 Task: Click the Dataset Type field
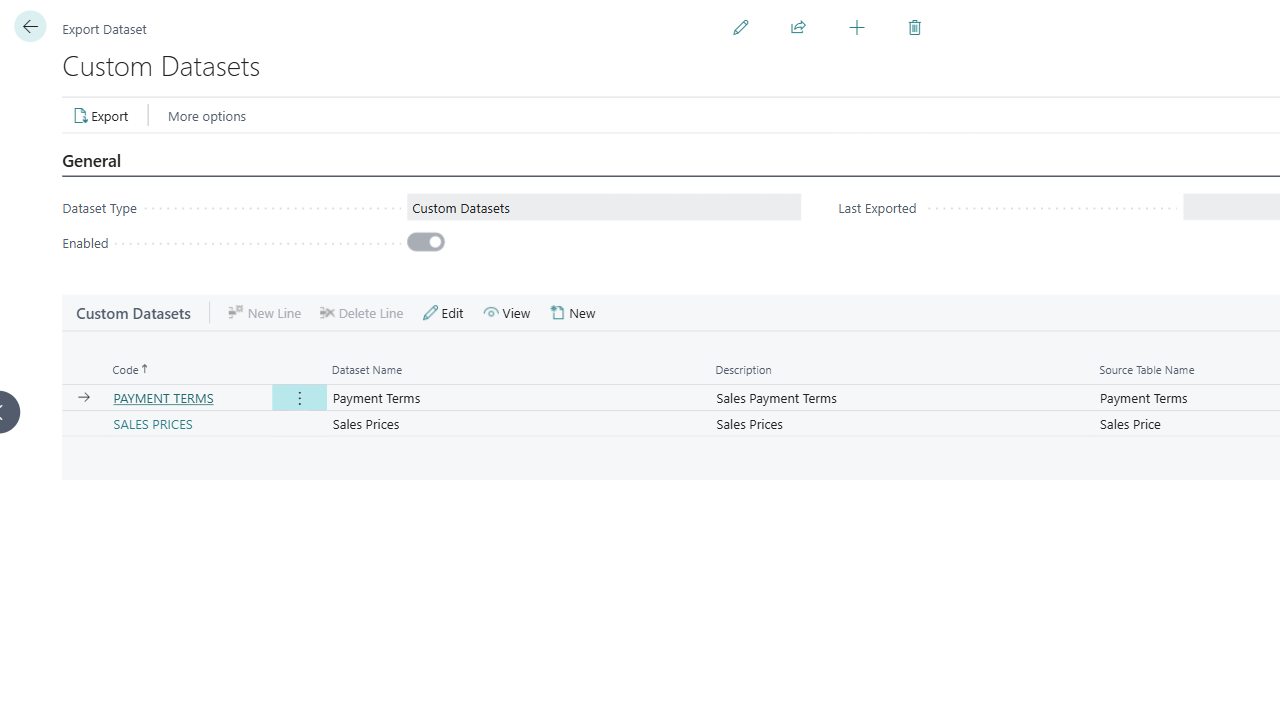(604, 208)
